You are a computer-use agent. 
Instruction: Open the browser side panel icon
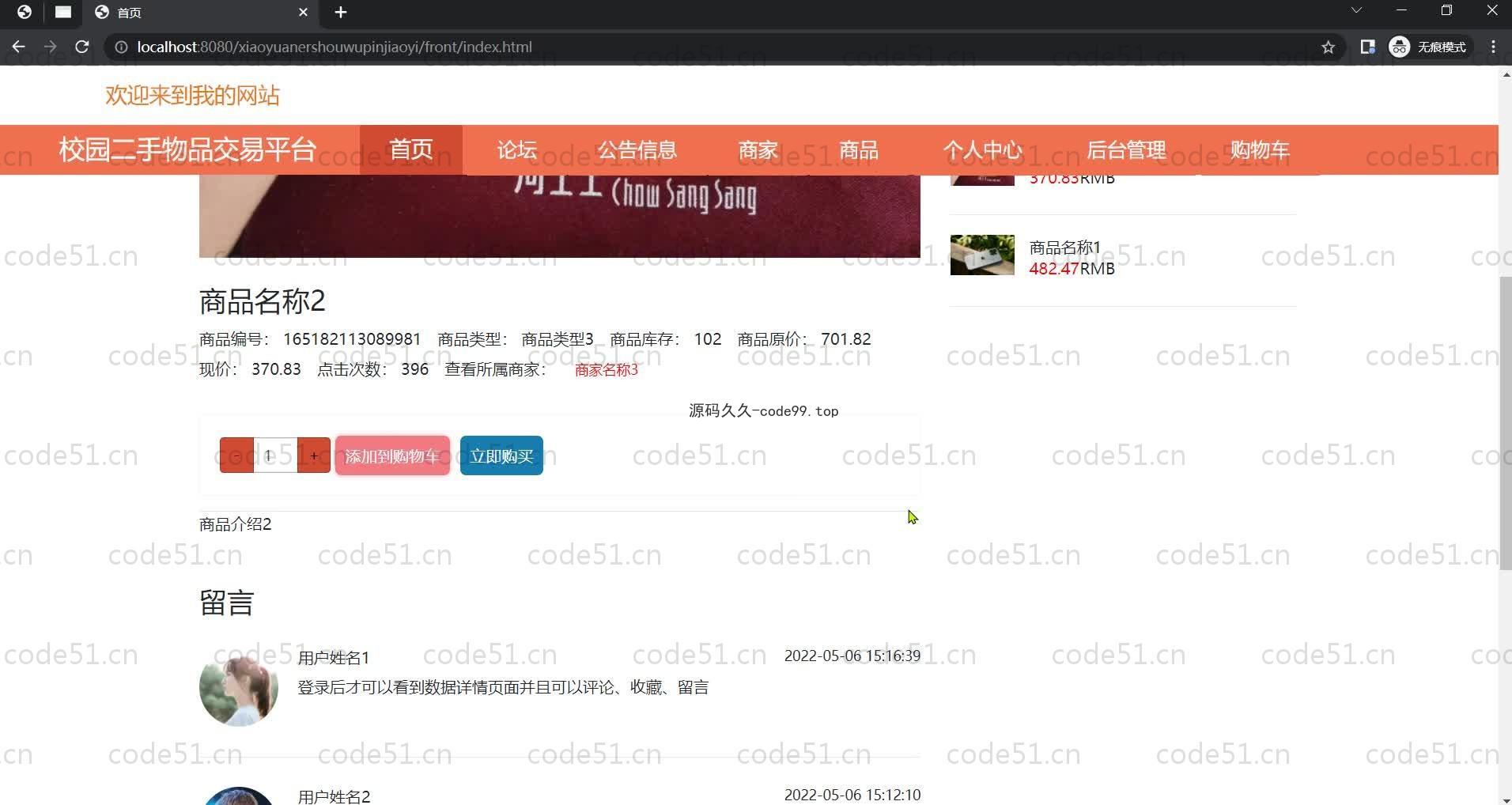point(1367,47)
